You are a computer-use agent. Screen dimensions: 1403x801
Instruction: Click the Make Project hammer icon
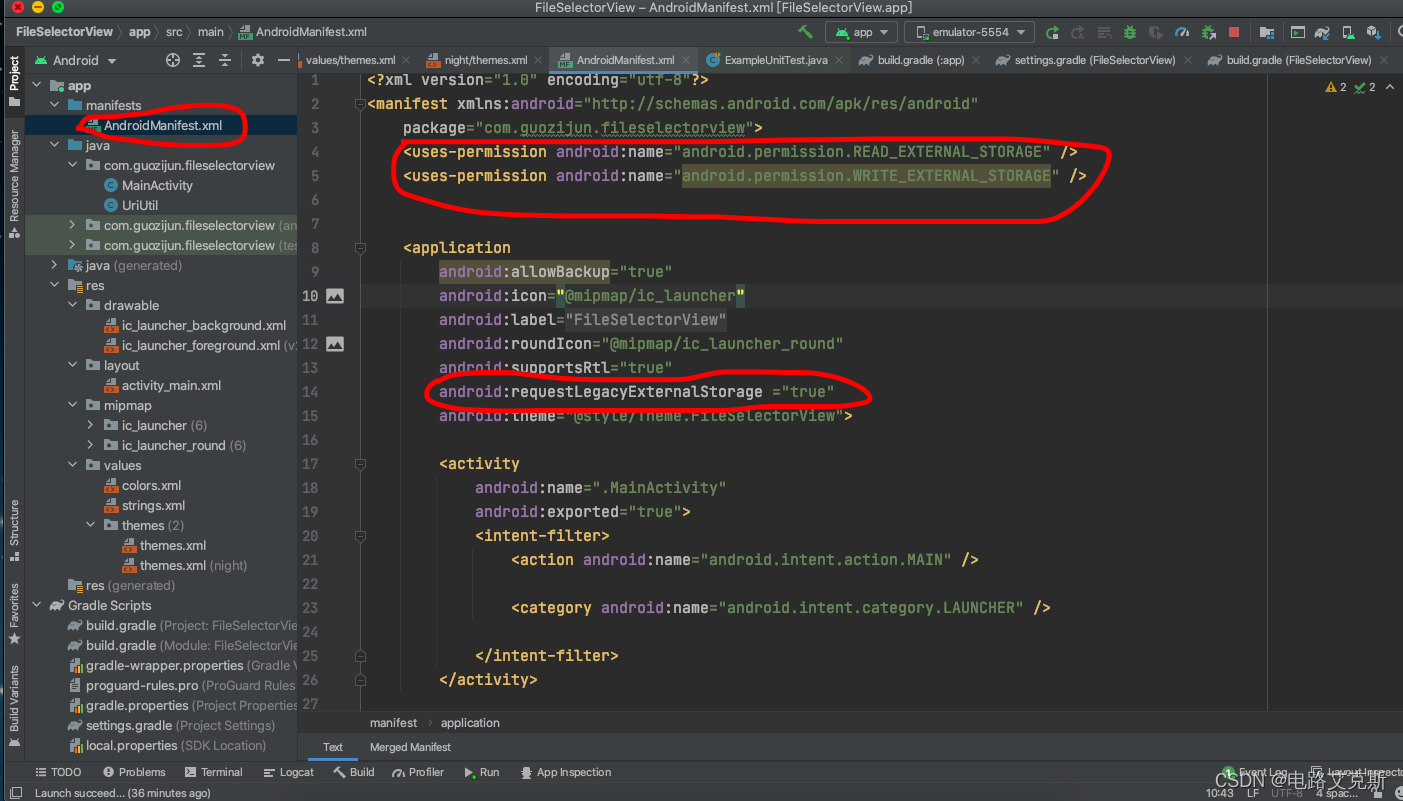point(805,32)
